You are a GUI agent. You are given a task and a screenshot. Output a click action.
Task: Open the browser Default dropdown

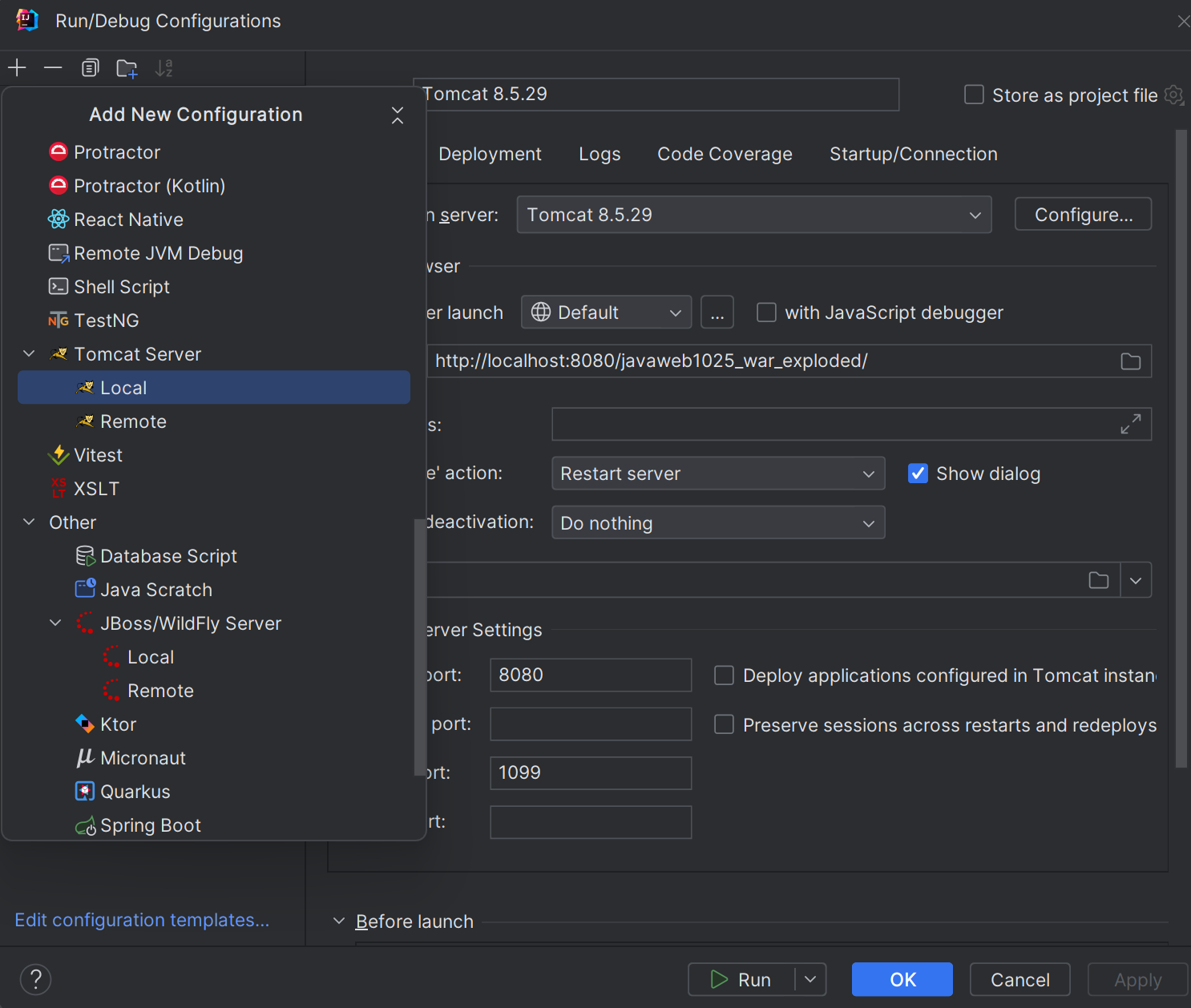coord(607,312)
